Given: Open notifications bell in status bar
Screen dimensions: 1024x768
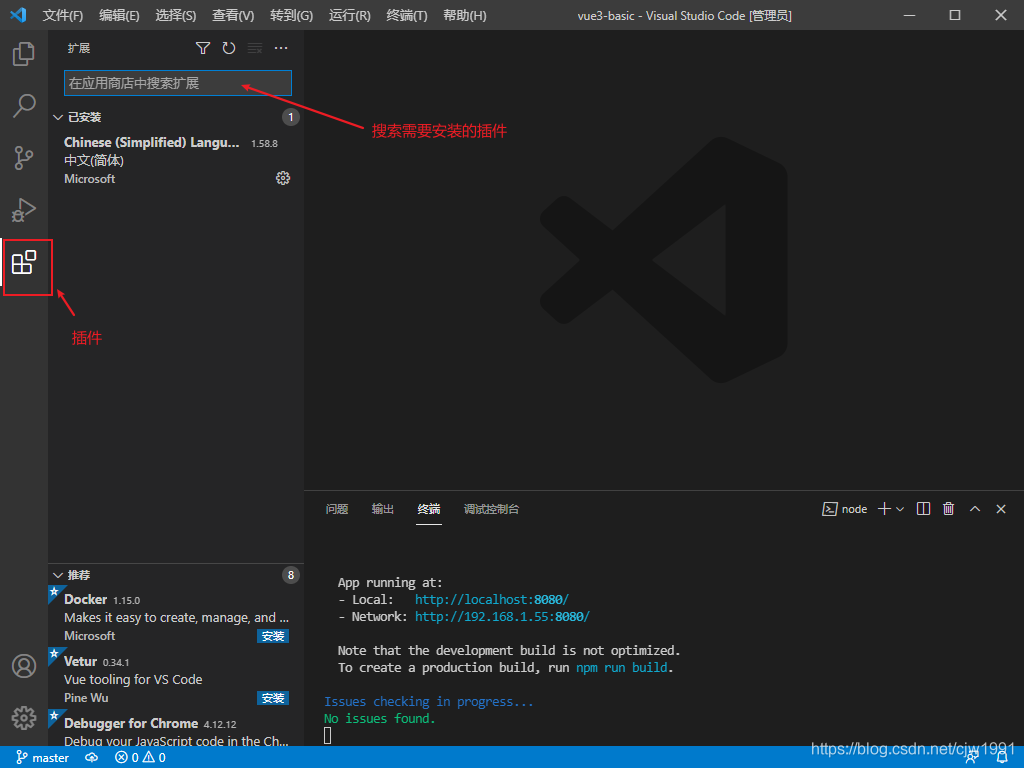Looking at the screenshot, I should (x=1002, y=758).
